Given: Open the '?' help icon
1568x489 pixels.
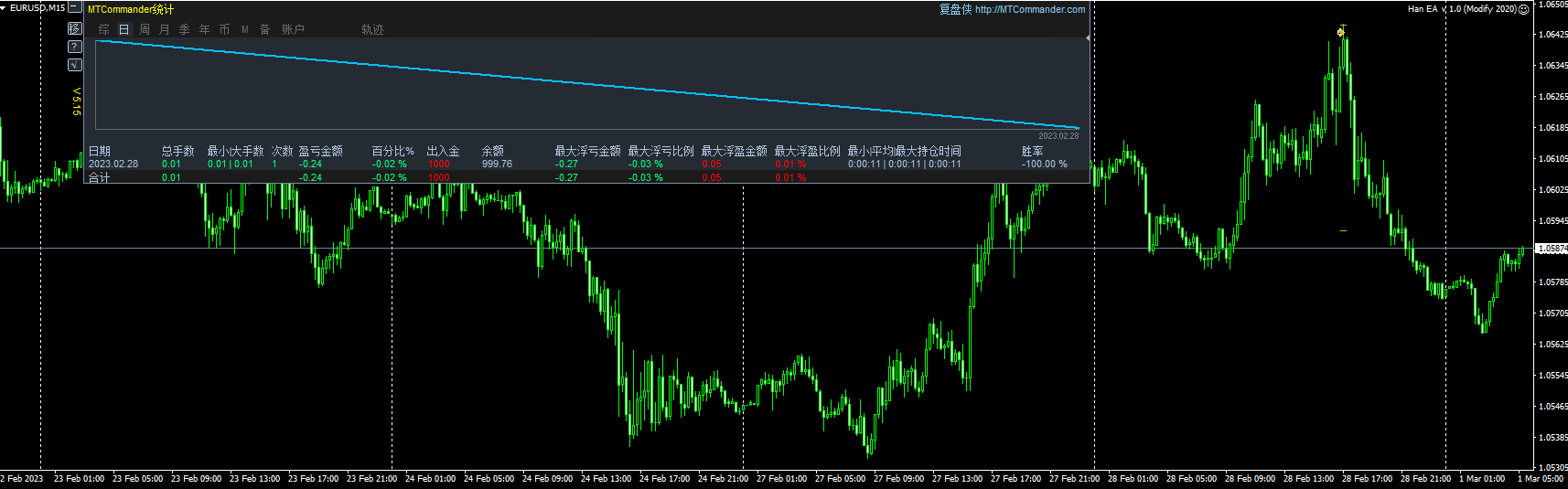Looking at the screenshot, I should (x=75, y=47).
